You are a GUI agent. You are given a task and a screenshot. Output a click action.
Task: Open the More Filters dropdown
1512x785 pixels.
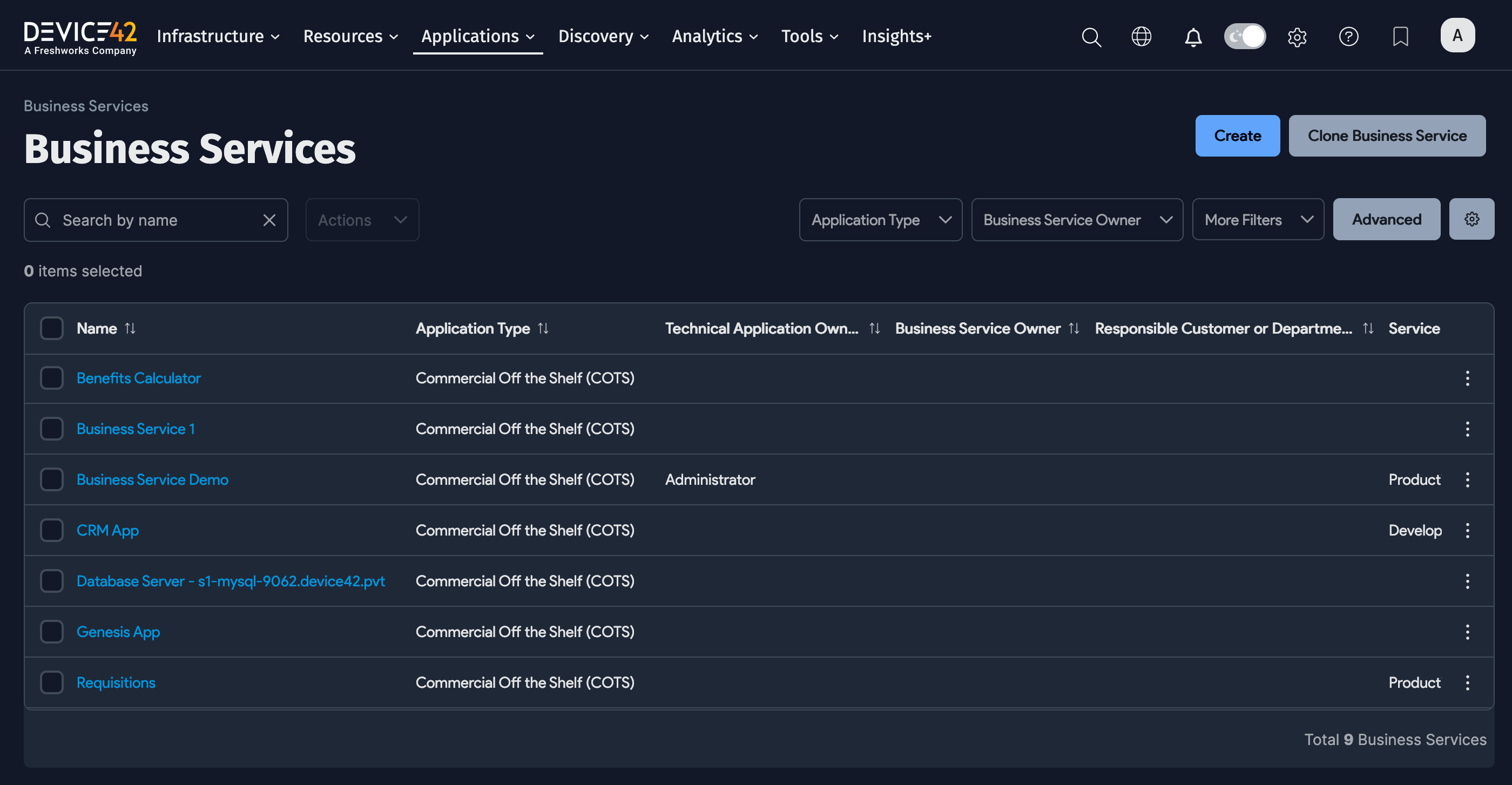tap(1258, 219)
